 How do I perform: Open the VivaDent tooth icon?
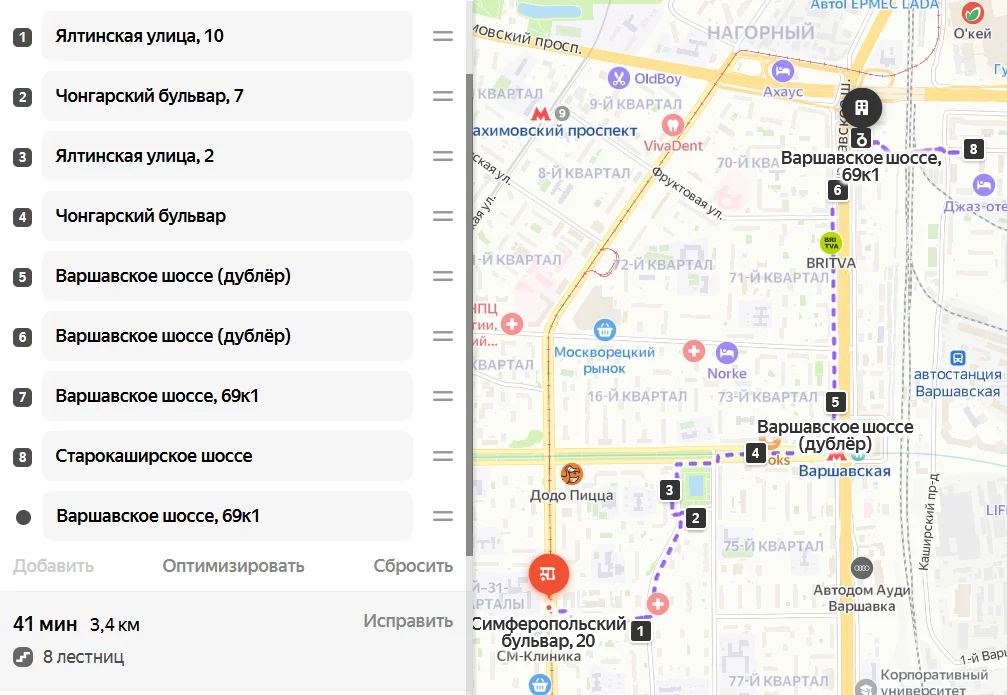672,125
